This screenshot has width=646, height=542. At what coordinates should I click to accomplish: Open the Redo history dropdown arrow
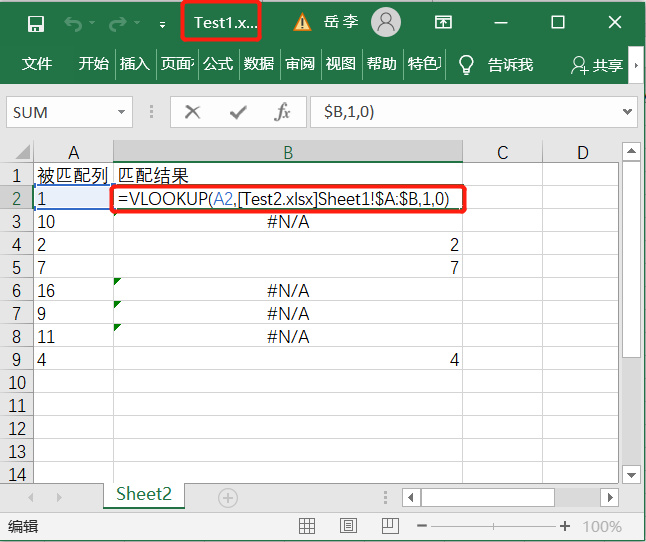coord(137,23)
